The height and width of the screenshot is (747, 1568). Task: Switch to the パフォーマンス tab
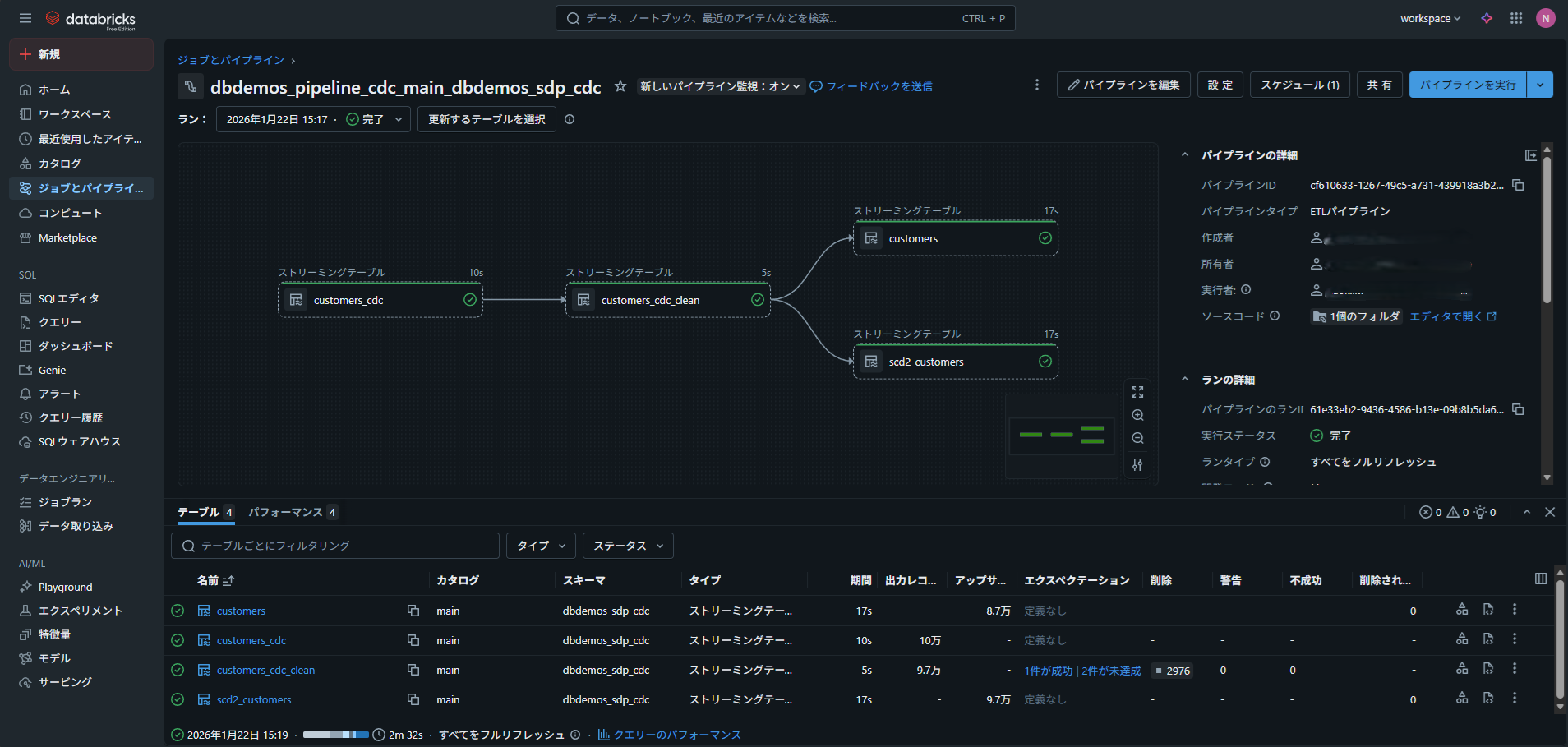286,512
